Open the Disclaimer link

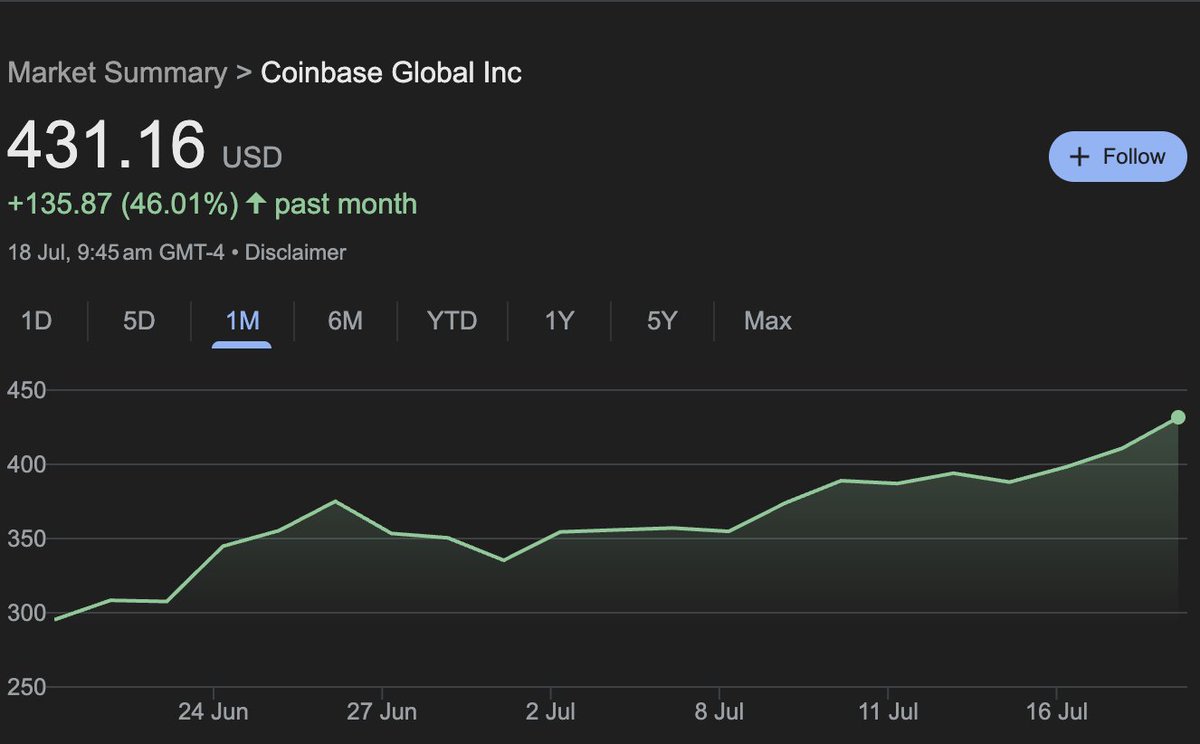click(x=296, y=252)
